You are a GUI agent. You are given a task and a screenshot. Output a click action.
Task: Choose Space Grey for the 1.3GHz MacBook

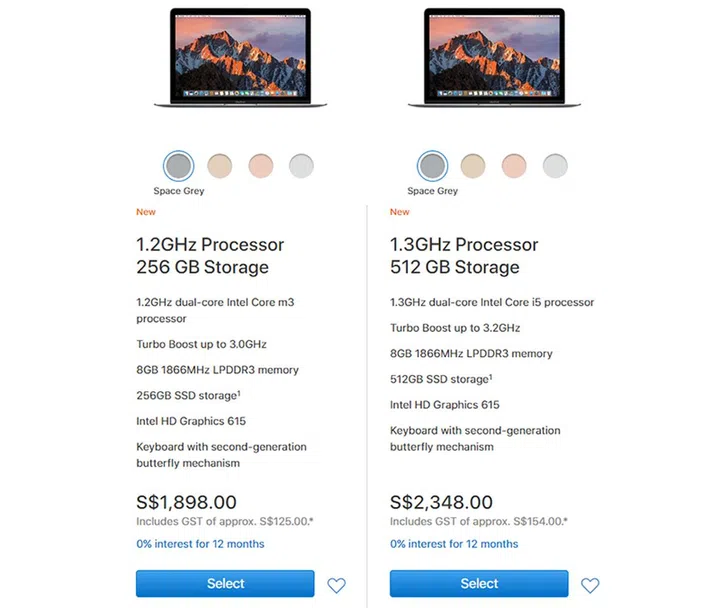[x=433, y=165]
